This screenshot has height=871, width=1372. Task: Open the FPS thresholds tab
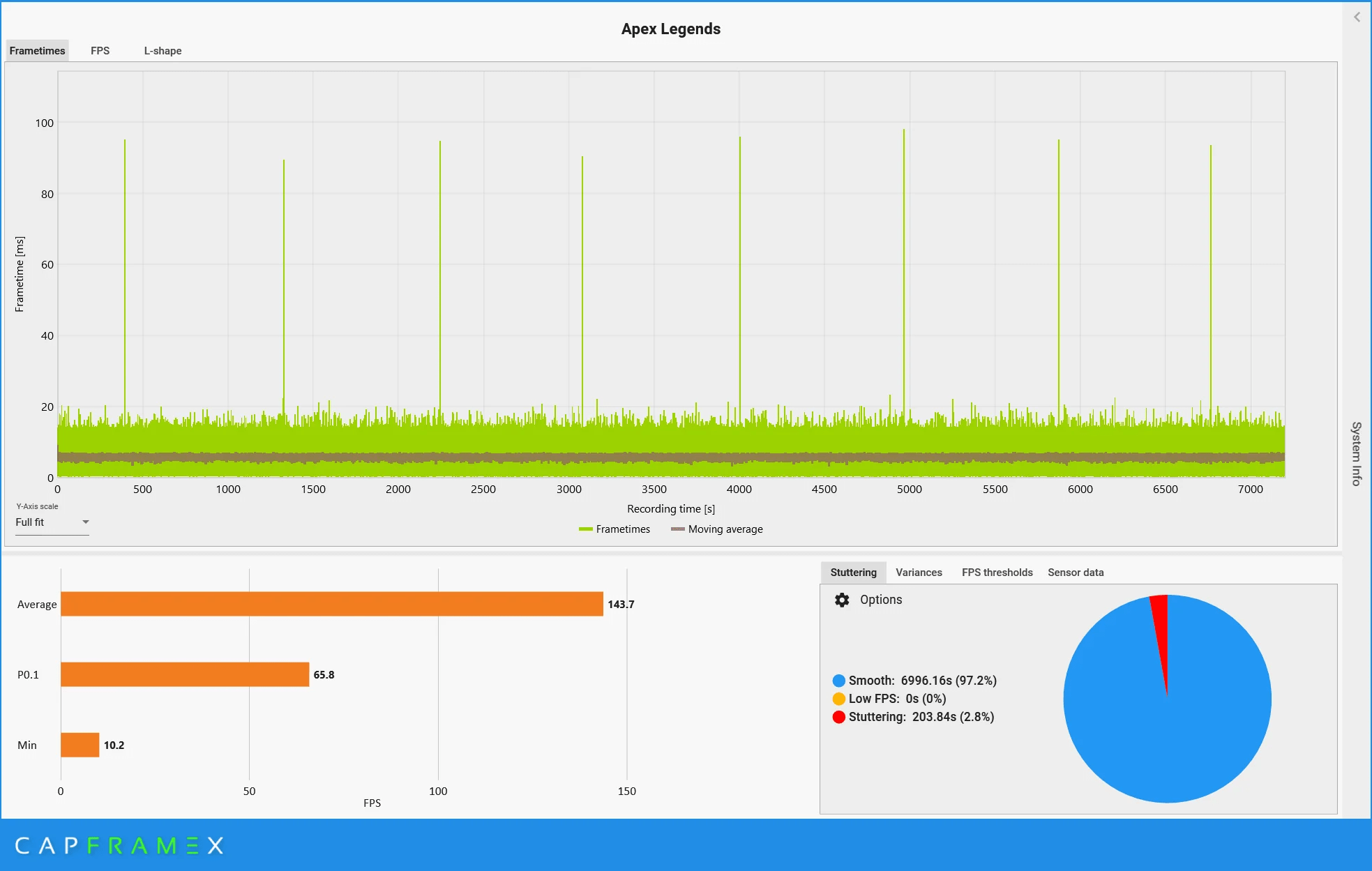point(997,573)
